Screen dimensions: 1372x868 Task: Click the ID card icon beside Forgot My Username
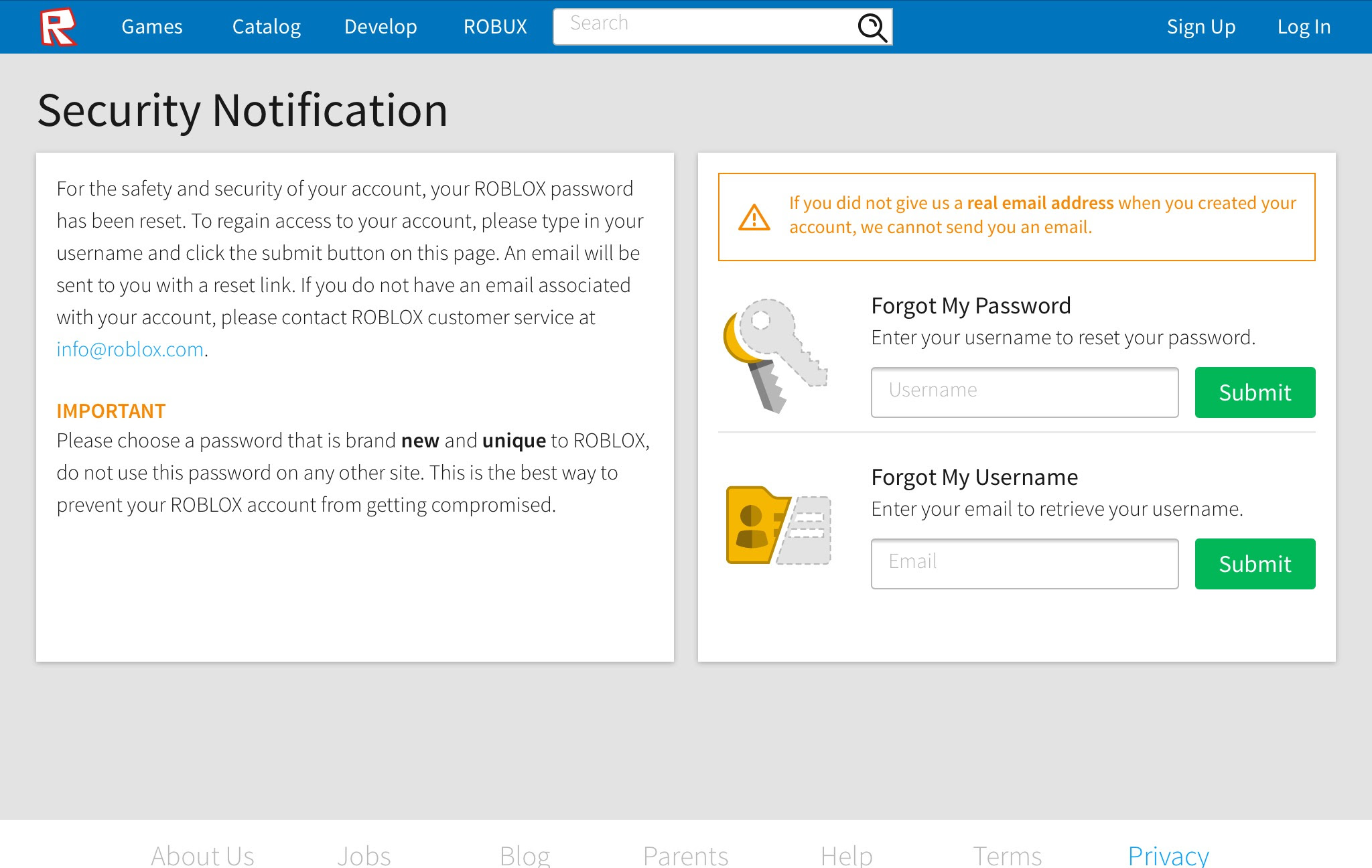pos(778,525)
